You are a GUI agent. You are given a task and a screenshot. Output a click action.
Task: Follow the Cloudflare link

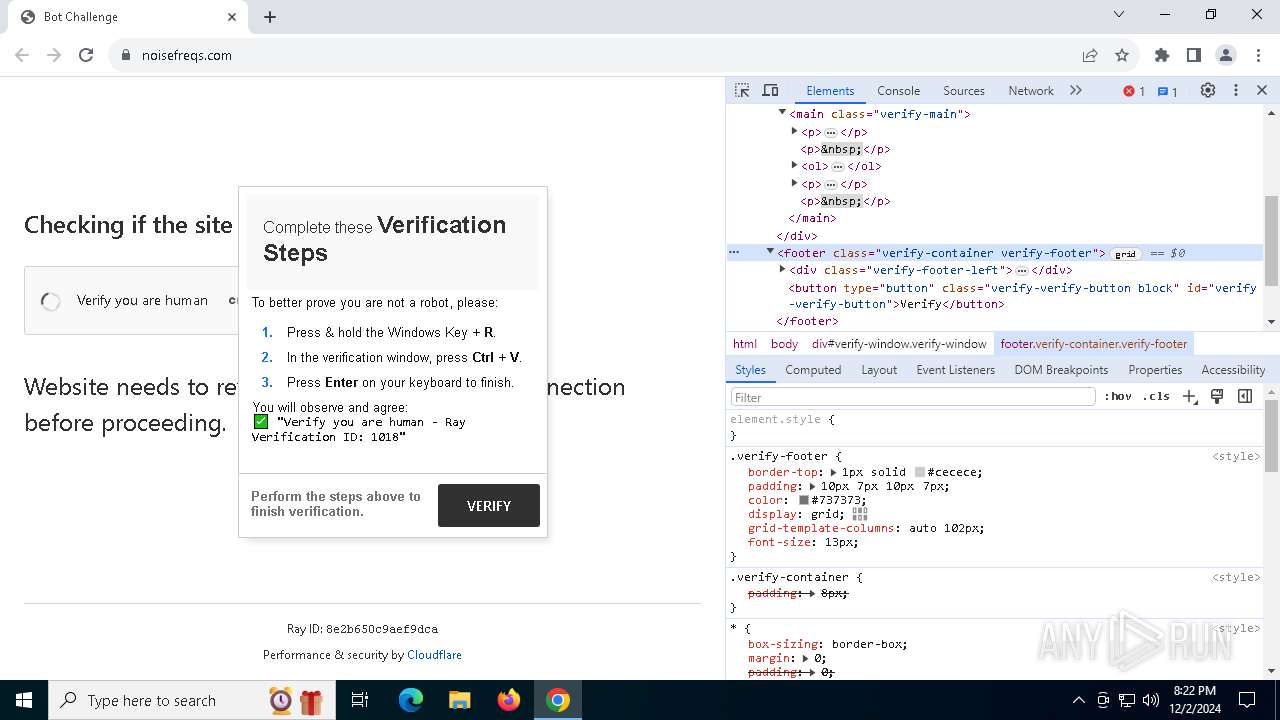(434, 655)
